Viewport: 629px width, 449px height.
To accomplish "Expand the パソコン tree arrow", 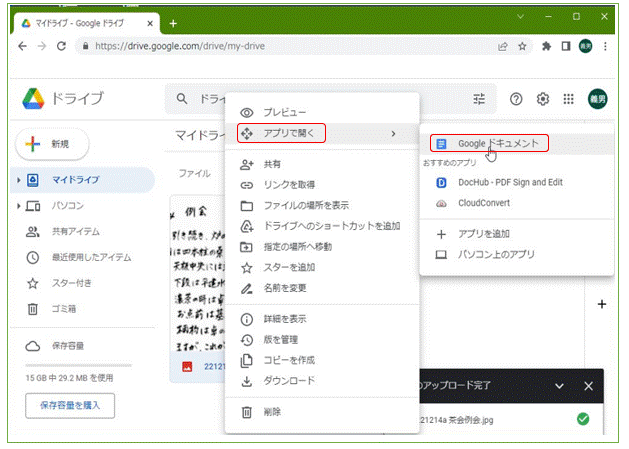I will pos(19,206).
